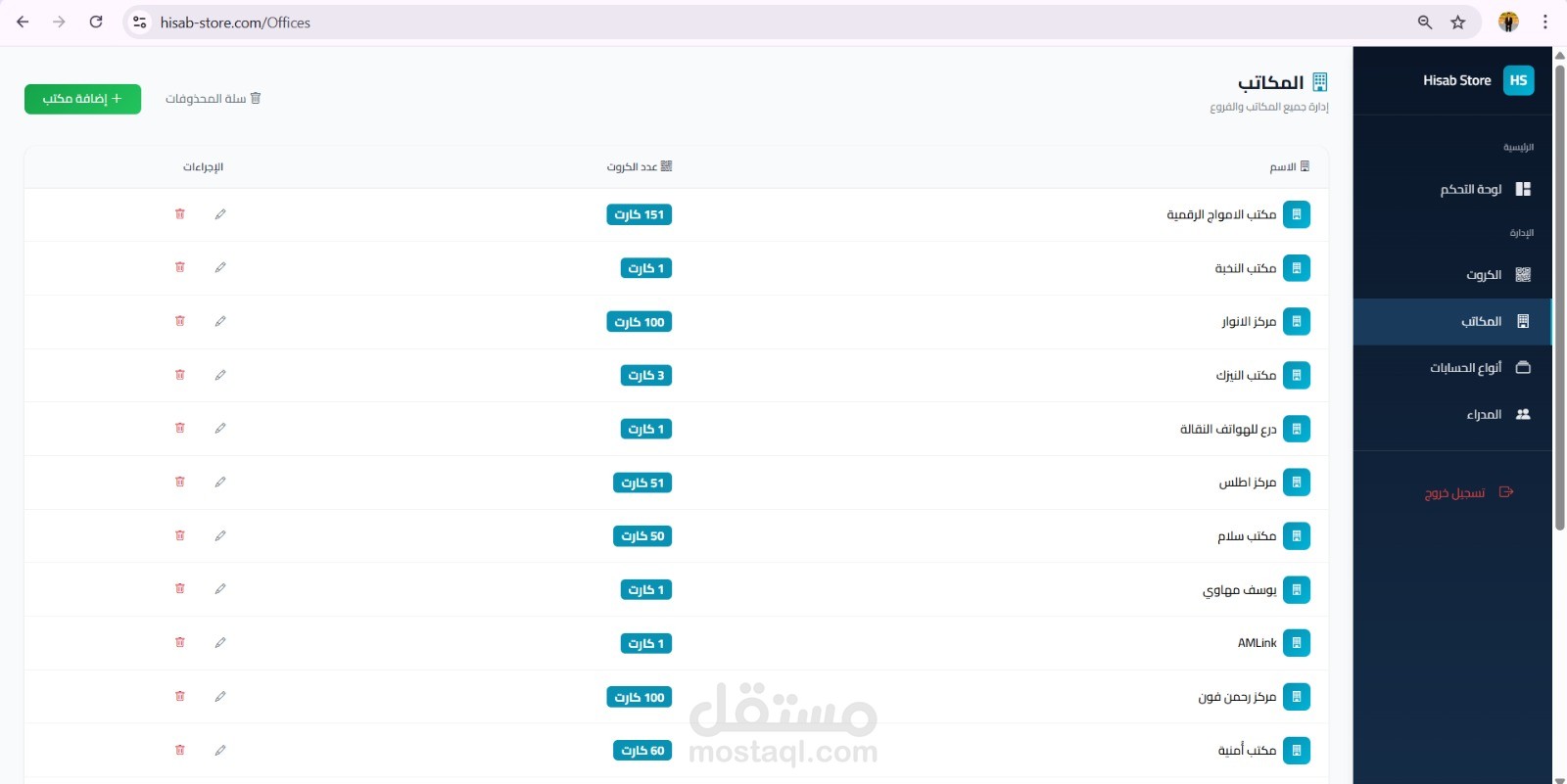Viewport: 1567px width, 784px height.
Task: Delete the مكتب أمنية office
Action: coord(180,750)
